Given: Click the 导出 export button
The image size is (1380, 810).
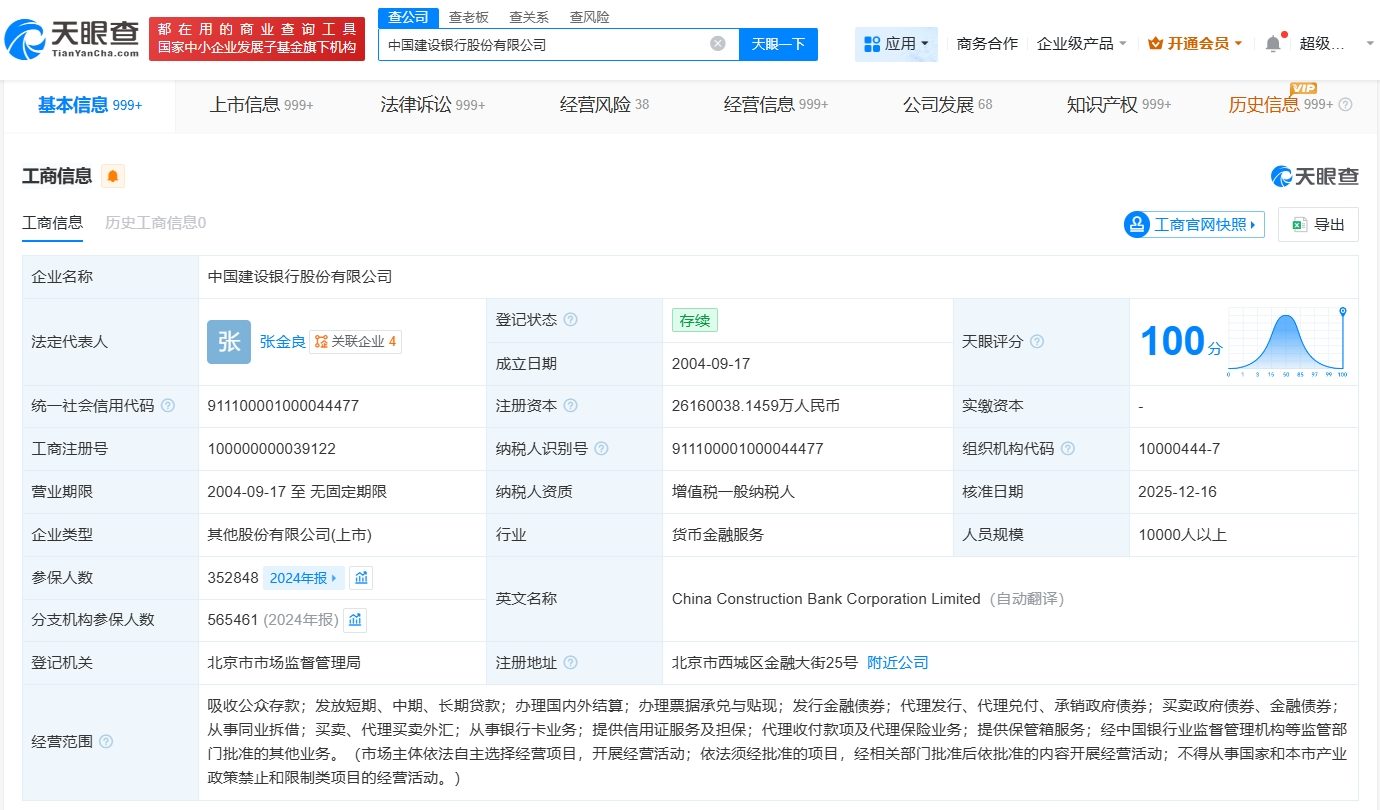Looking at the screenshot, I should click(x=1318, y=225).
